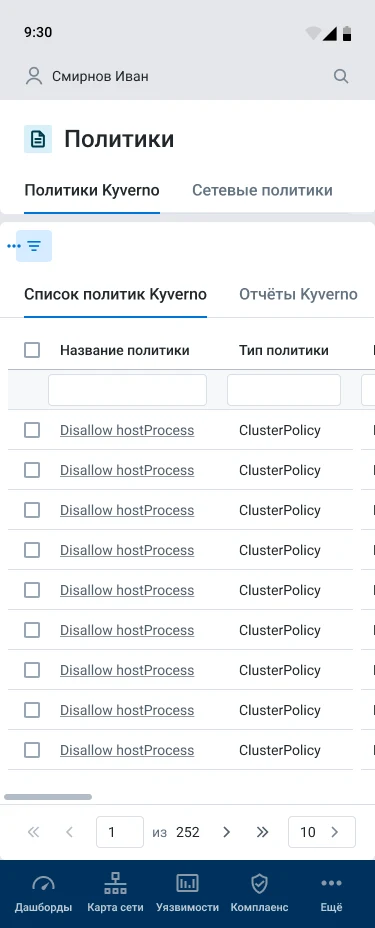Viewport: 375px width, 928px height.
Task: Go to the first page of results
Action: [33, 832]
